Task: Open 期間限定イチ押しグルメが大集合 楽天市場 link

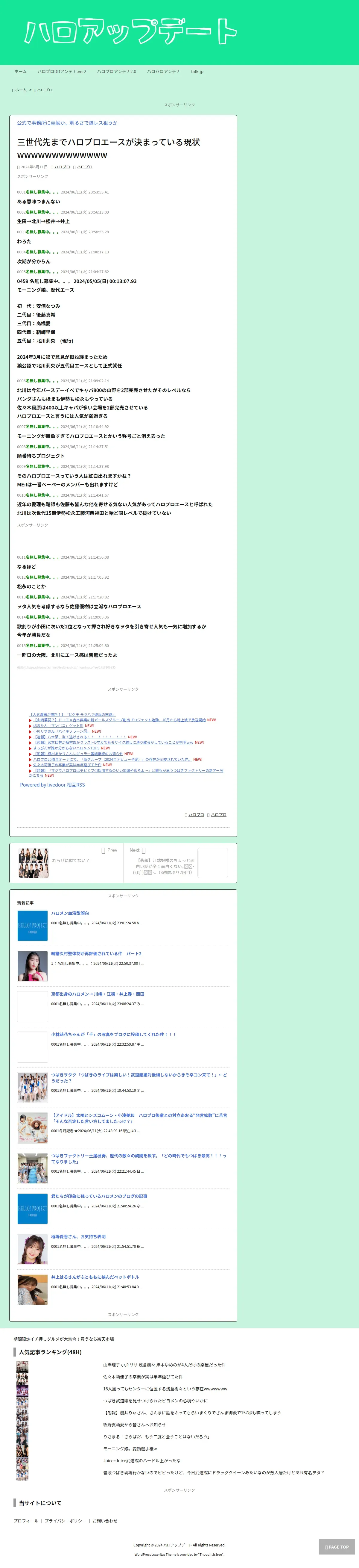Action: click(x=64, y=1339)
